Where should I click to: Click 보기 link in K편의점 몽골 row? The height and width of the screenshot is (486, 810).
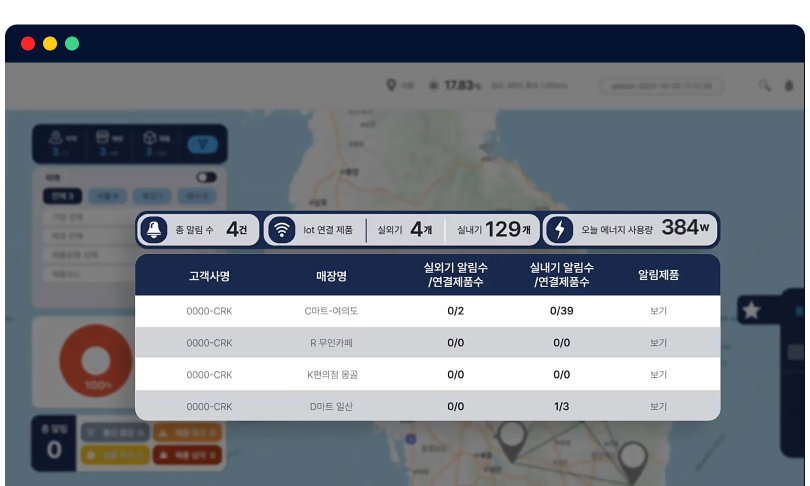[x=658, y=374]
